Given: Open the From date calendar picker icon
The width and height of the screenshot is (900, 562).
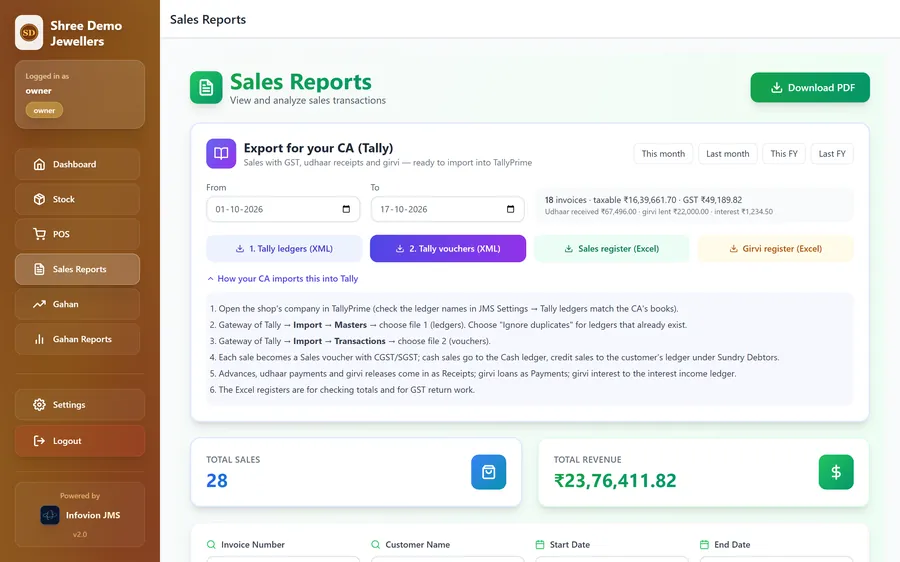Looking at the screenshot, I should click(x=346, y=209).
